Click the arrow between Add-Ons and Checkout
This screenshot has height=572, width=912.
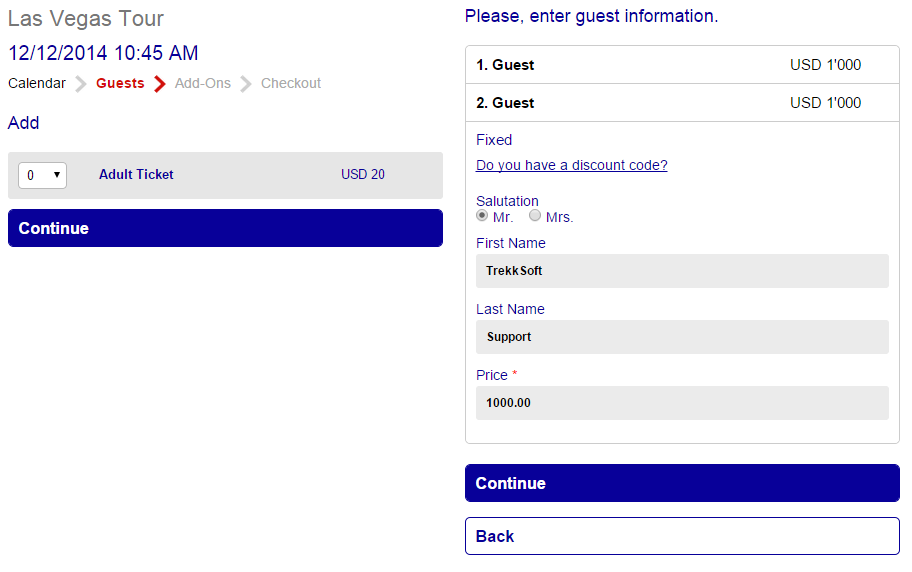point(246,84)
